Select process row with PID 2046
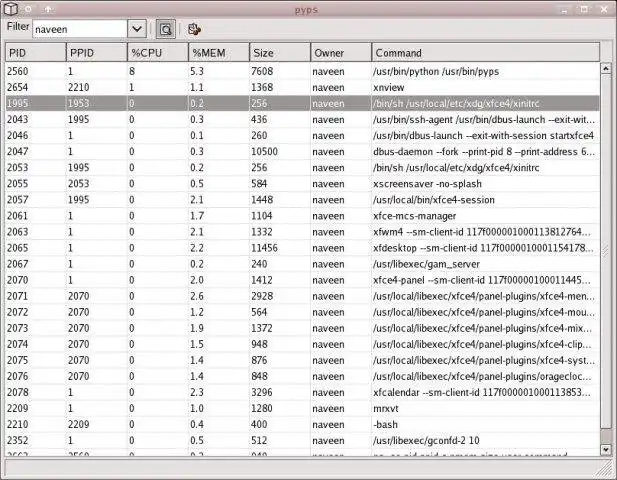Screen dimensions: 617x480 click(x=302, y=136)
